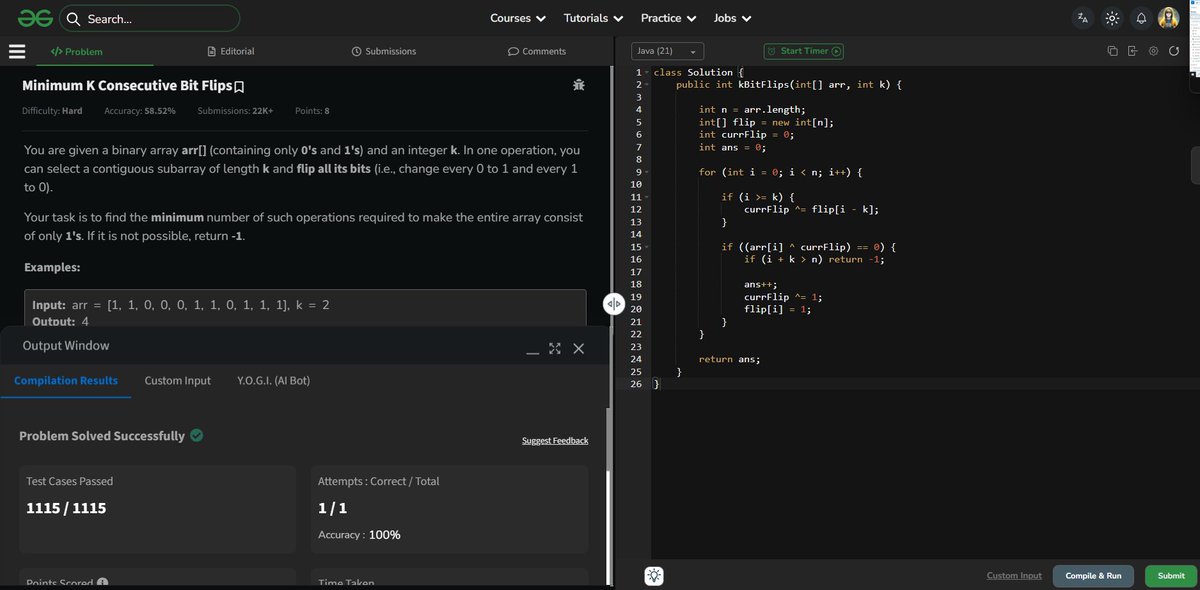Viewport: 1200px width, 590px height.
Task: Click the 'ans++;' code line
Action: click(761, 284)
